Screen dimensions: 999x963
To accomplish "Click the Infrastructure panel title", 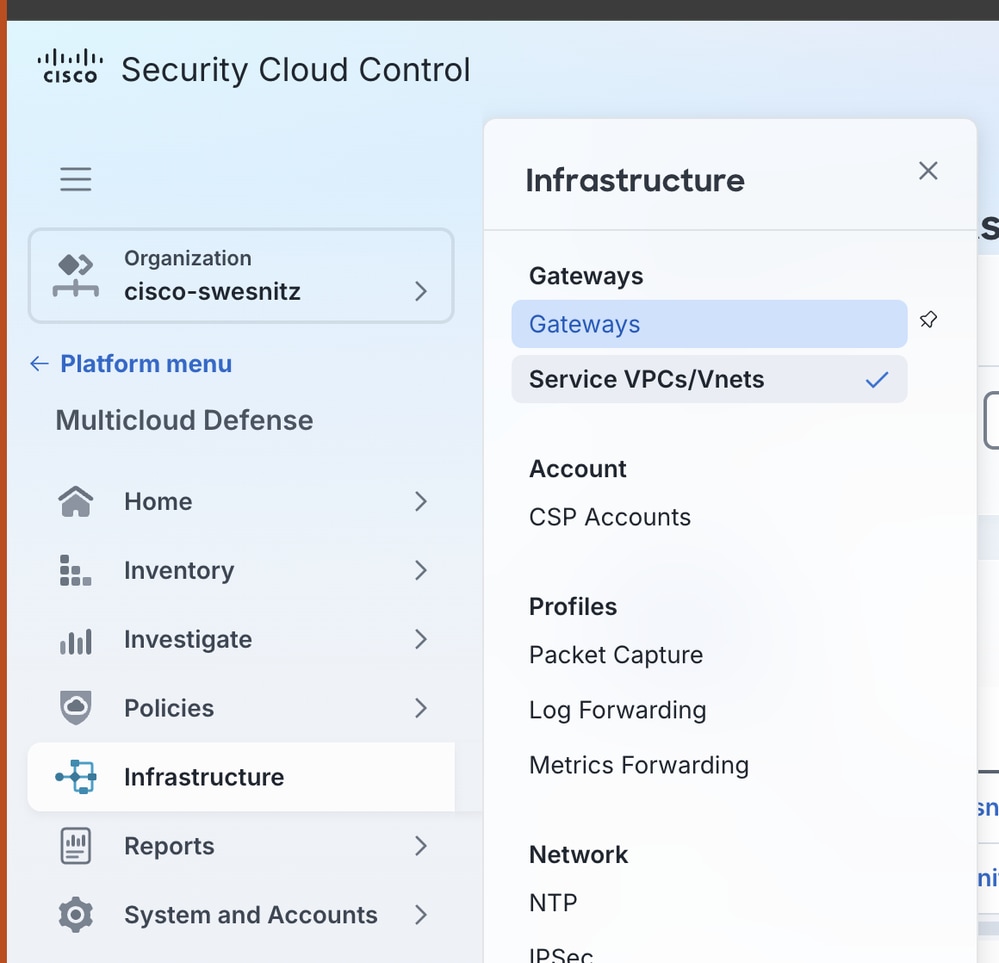I will [x=635, y=180].
